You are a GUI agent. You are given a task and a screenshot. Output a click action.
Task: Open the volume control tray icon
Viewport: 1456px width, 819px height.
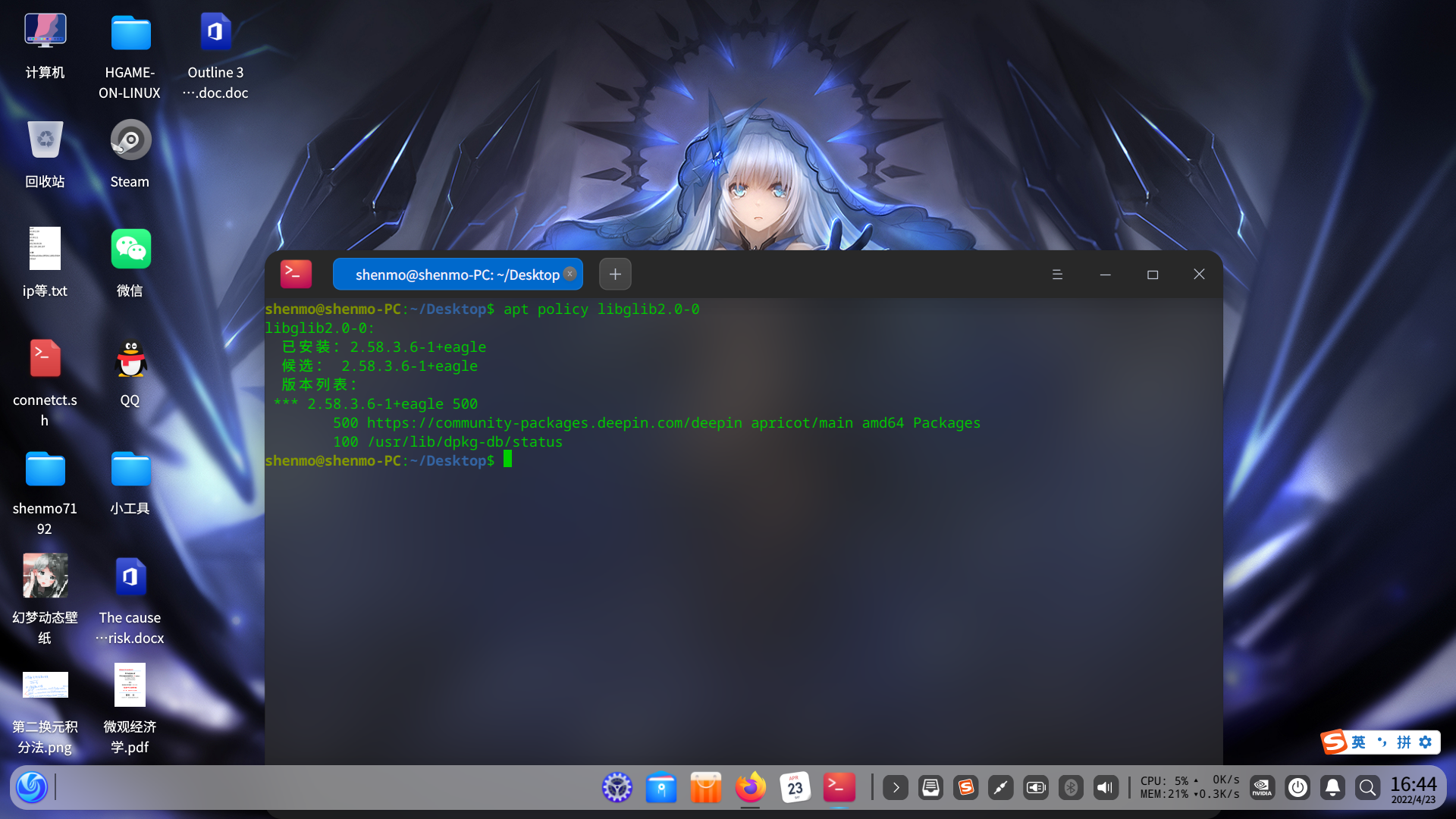point(1106,788)
